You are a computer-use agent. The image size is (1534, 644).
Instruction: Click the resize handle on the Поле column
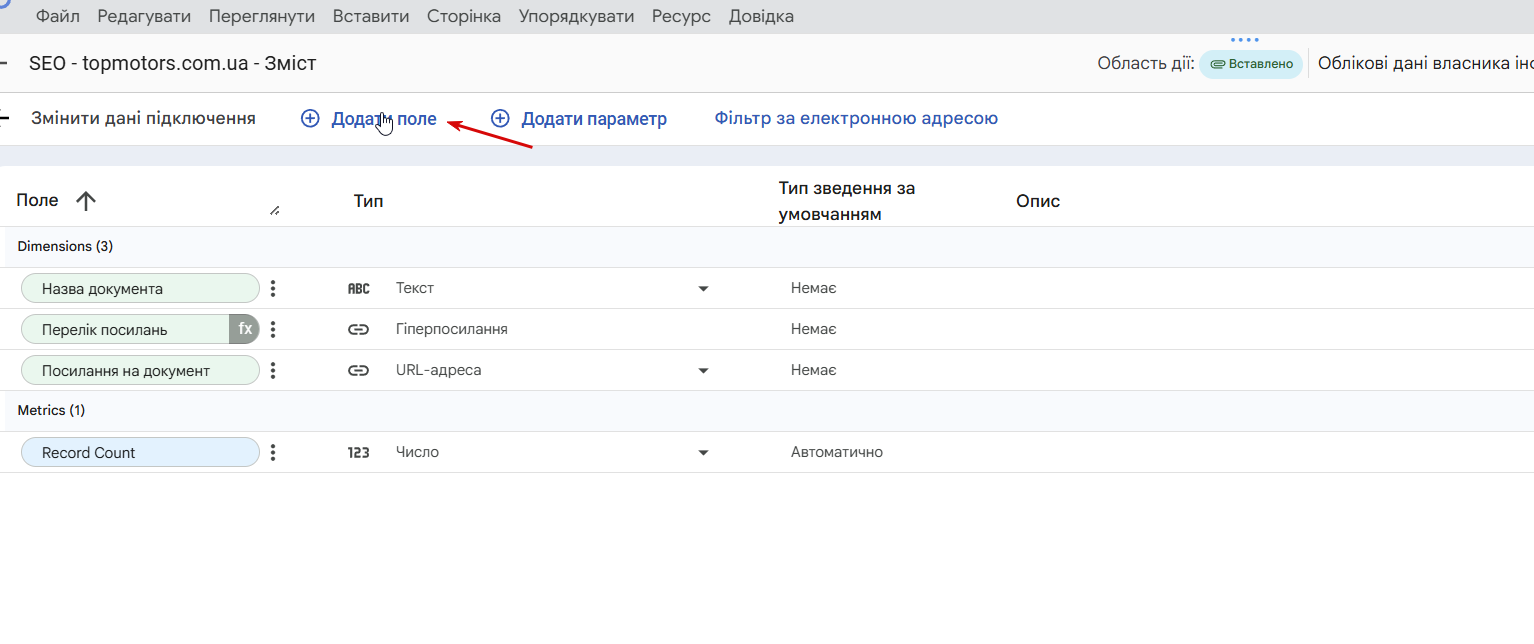pyautogui.click(x=275, y=210)
